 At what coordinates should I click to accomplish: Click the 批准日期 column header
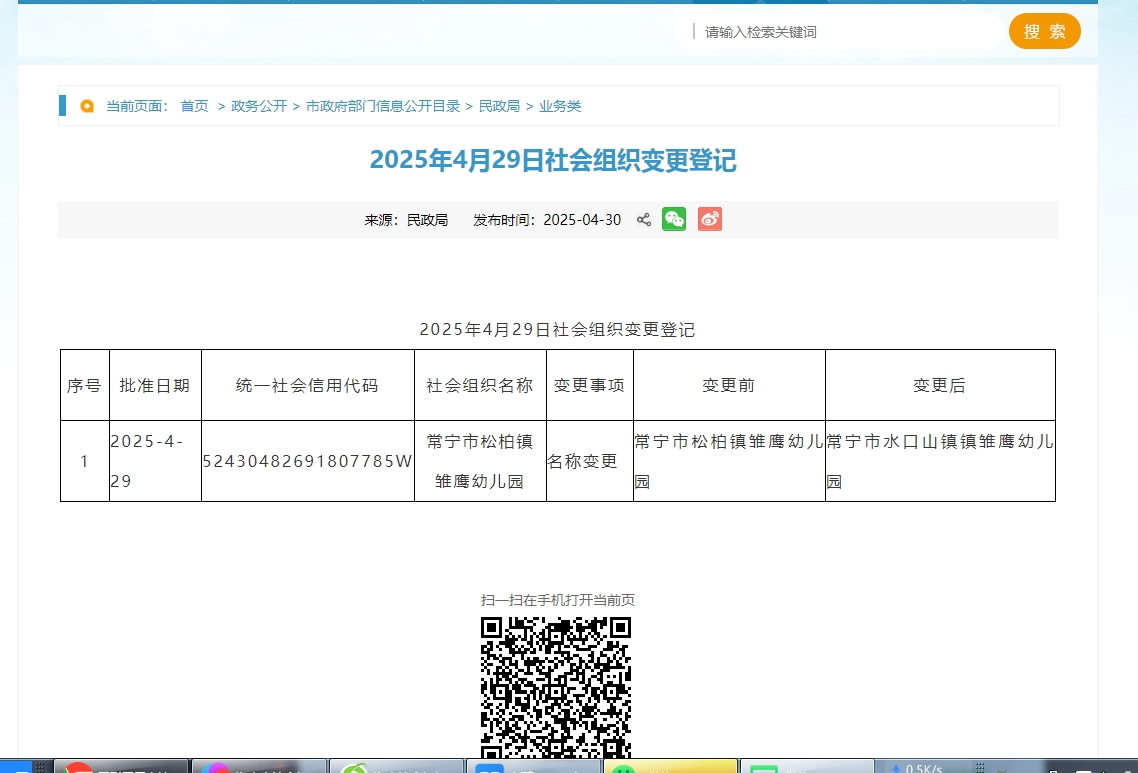pos(155,385)
